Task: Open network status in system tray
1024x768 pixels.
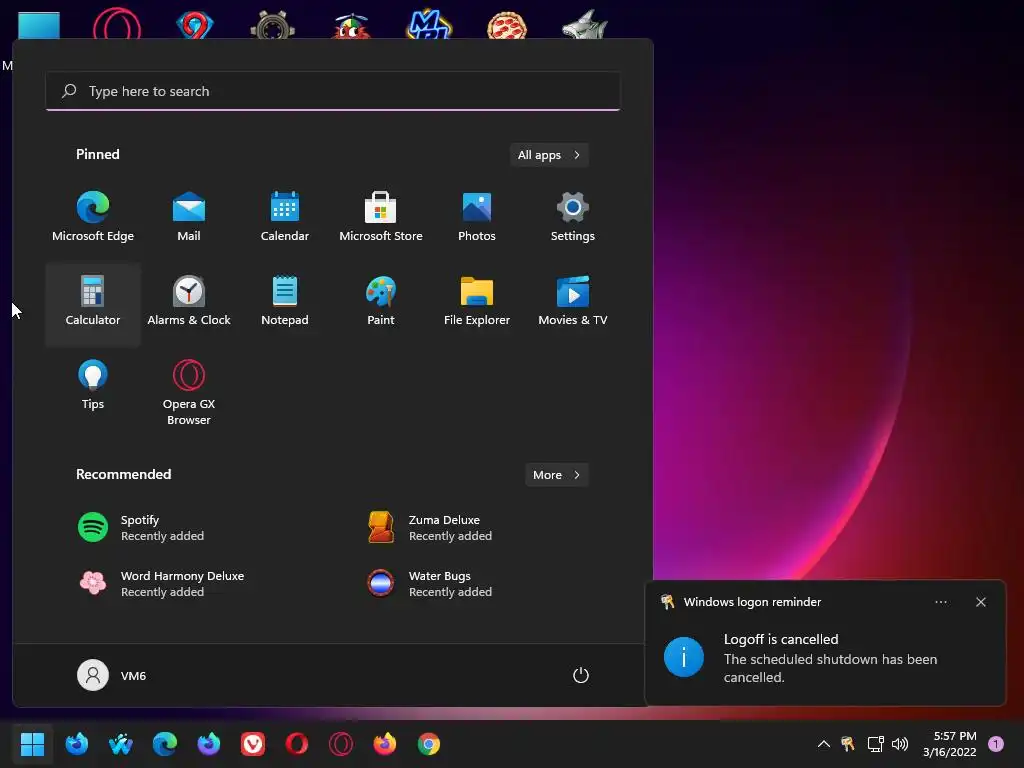Action: (875, 744)
